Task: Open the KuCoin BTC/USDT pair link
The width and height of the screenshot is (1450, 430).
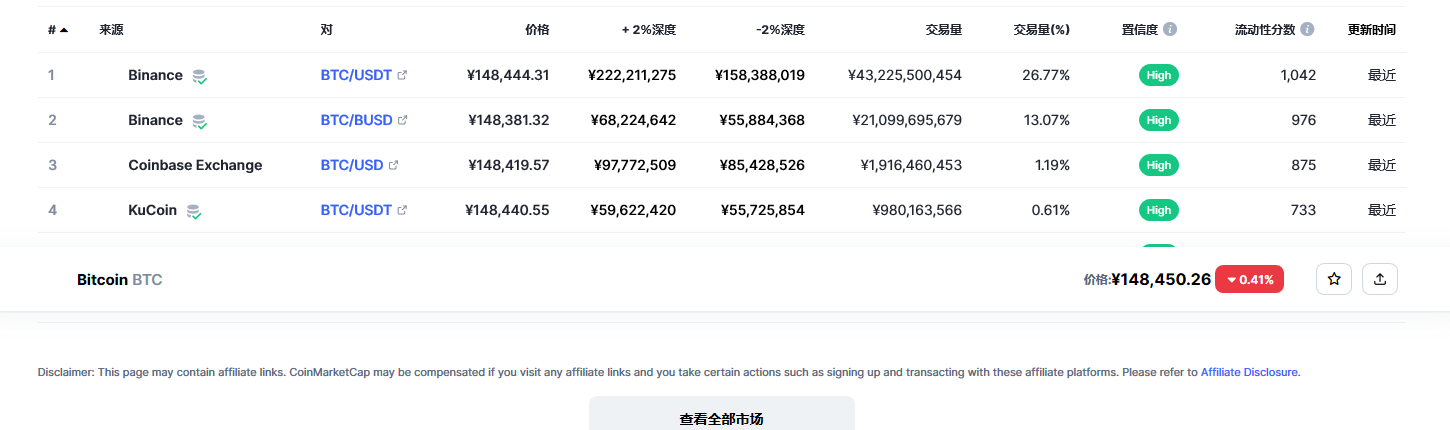Action: pos(356,210)
